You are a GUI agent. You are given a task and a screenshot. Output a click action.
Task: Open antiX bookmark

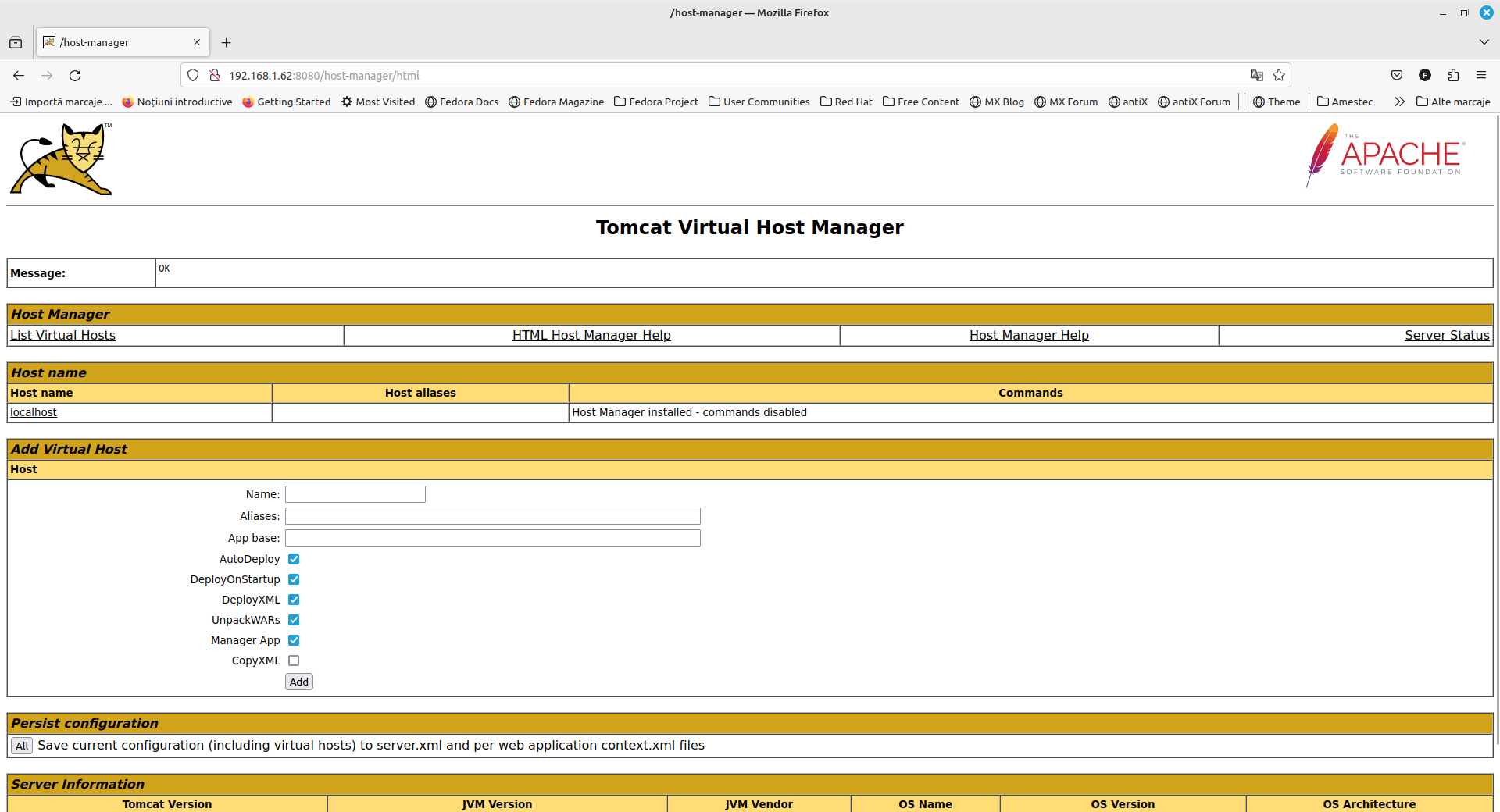click(x=1128, y=101)
